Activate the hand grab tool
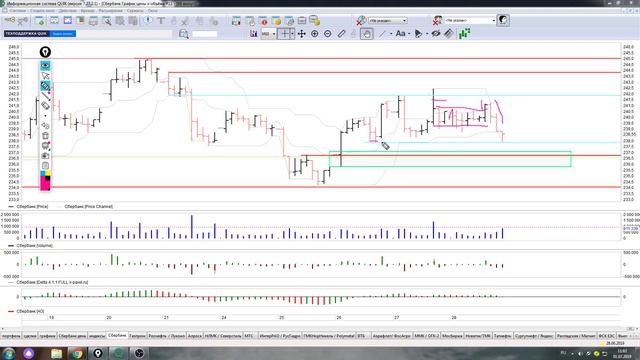Image resolution: width=640 pixels, height=360 pixels. pos(367,34)
